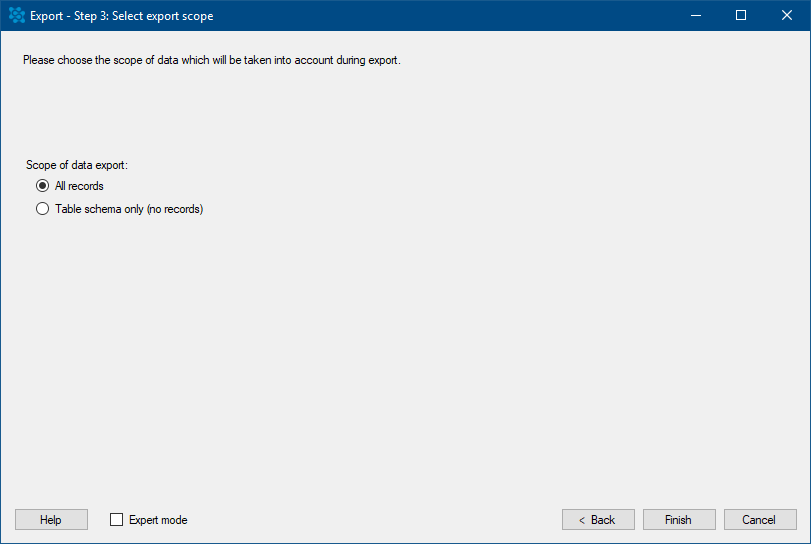Maximize the Export wizard window
Image resolution: width=811 pixels, height=544 pixels.
click(x=741, y=16)
